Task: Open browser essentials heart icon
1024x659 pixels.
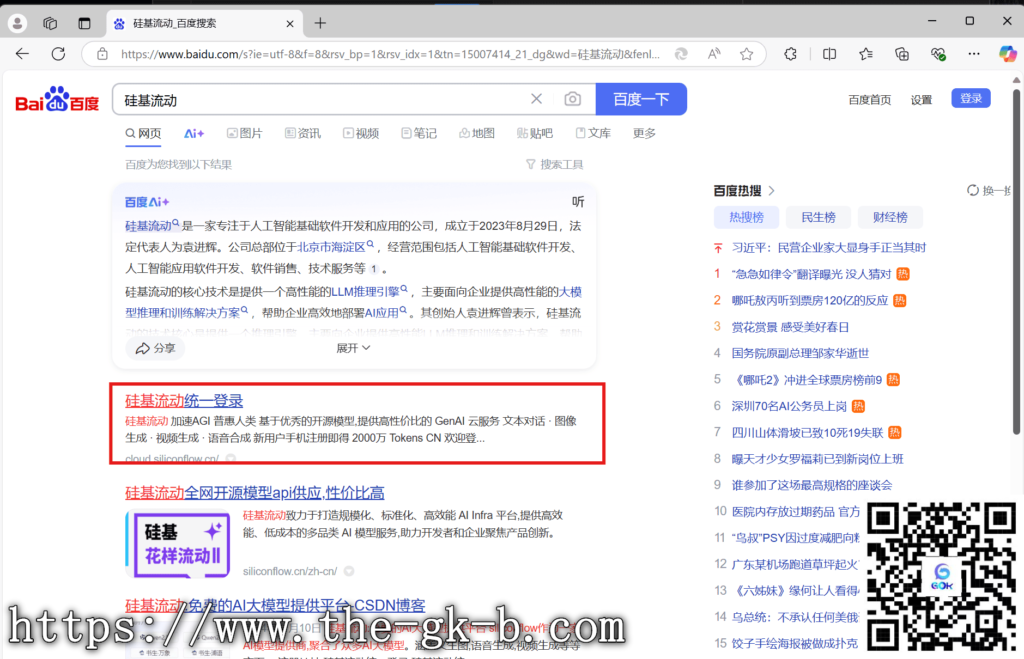Action: (x=938, y=54)
